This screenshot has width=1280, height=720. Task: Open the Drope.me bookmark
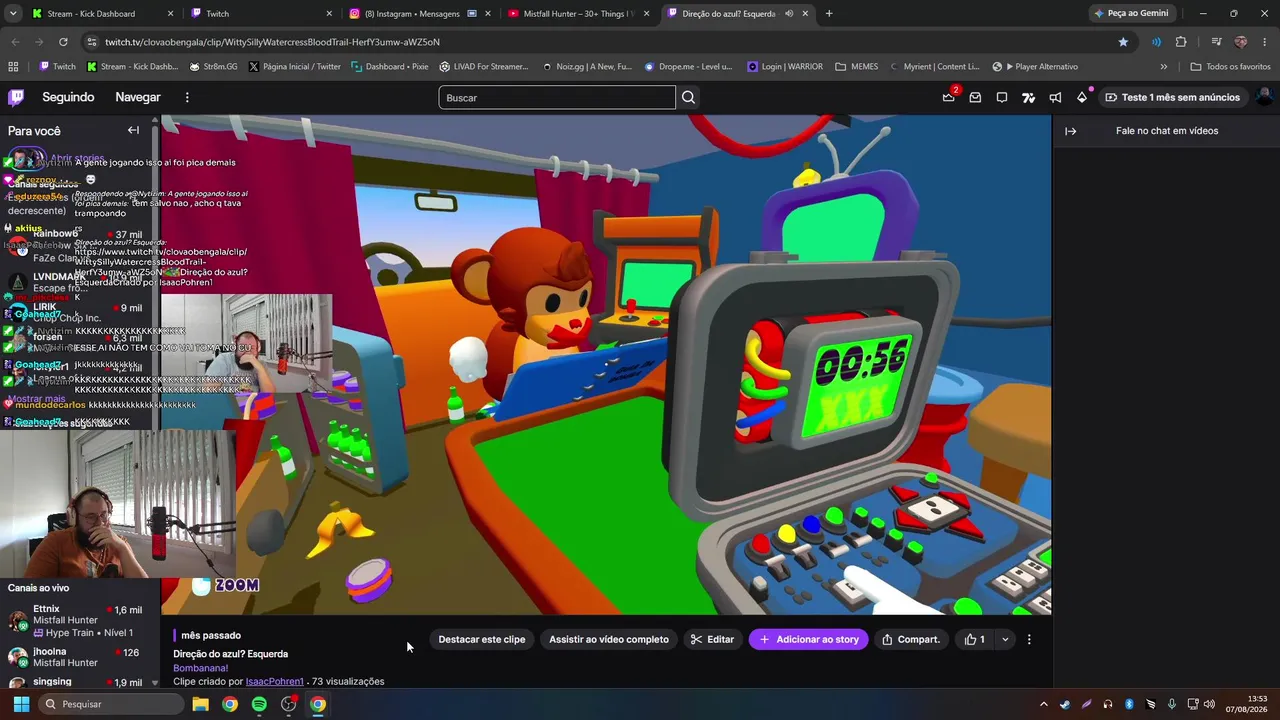(x=689, y=66)
